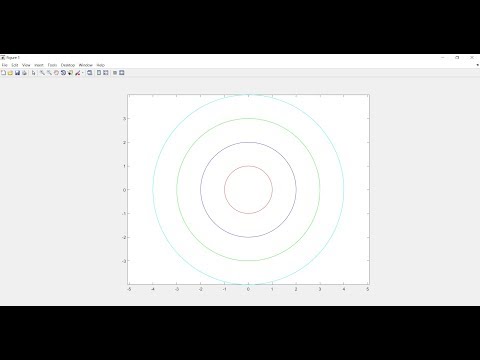Activate the Edit Plot arrow tool

click(34, 73)
